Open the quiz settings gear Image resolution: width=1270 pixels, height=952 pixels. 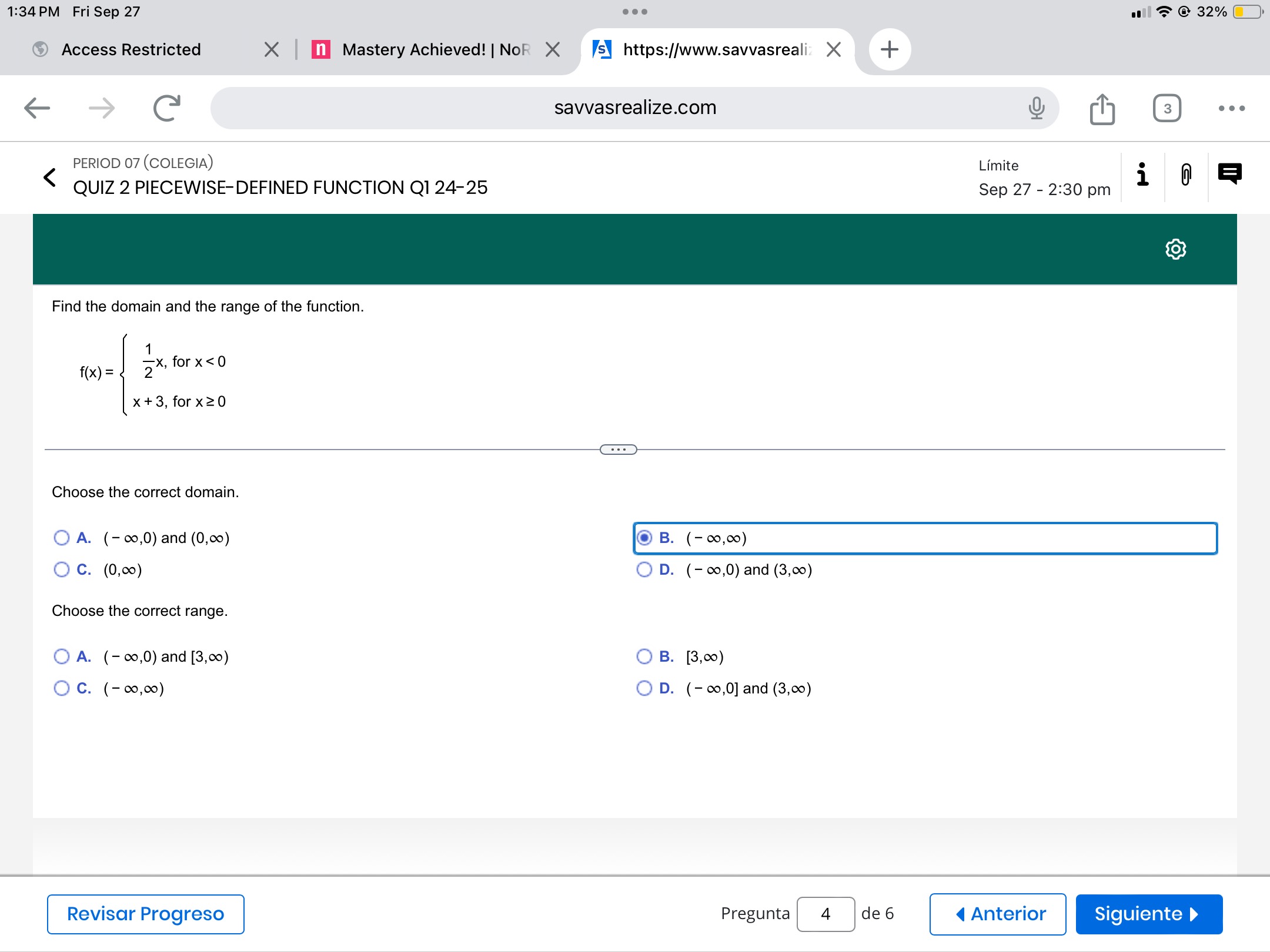(x=1175, y=249)
